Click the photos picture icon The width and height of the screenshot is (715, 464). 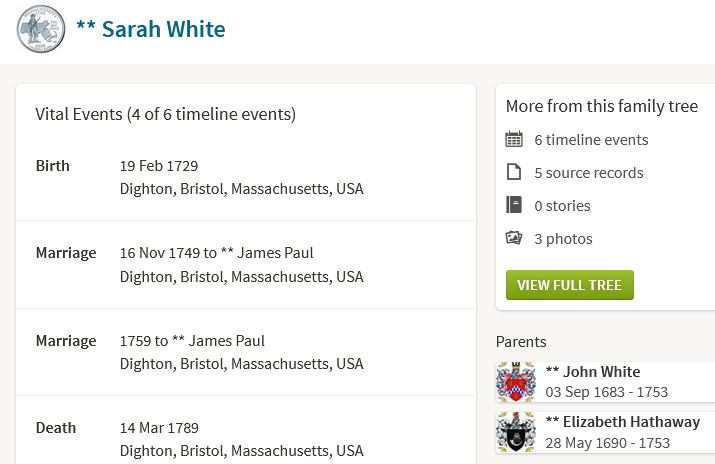point(514,239)
